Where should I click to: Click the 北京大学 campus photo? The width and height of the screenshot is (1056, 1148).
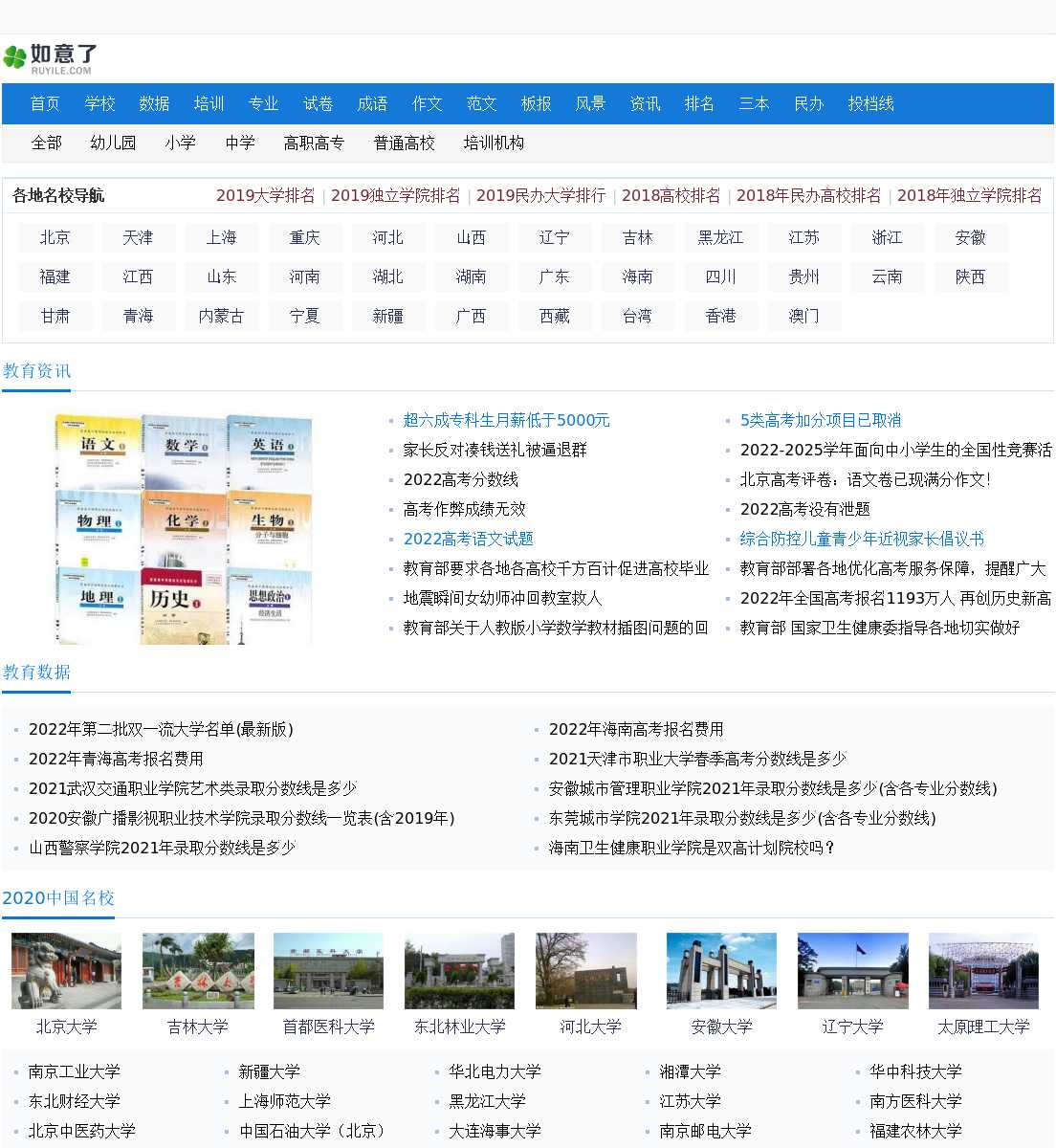tap(66, 971)
